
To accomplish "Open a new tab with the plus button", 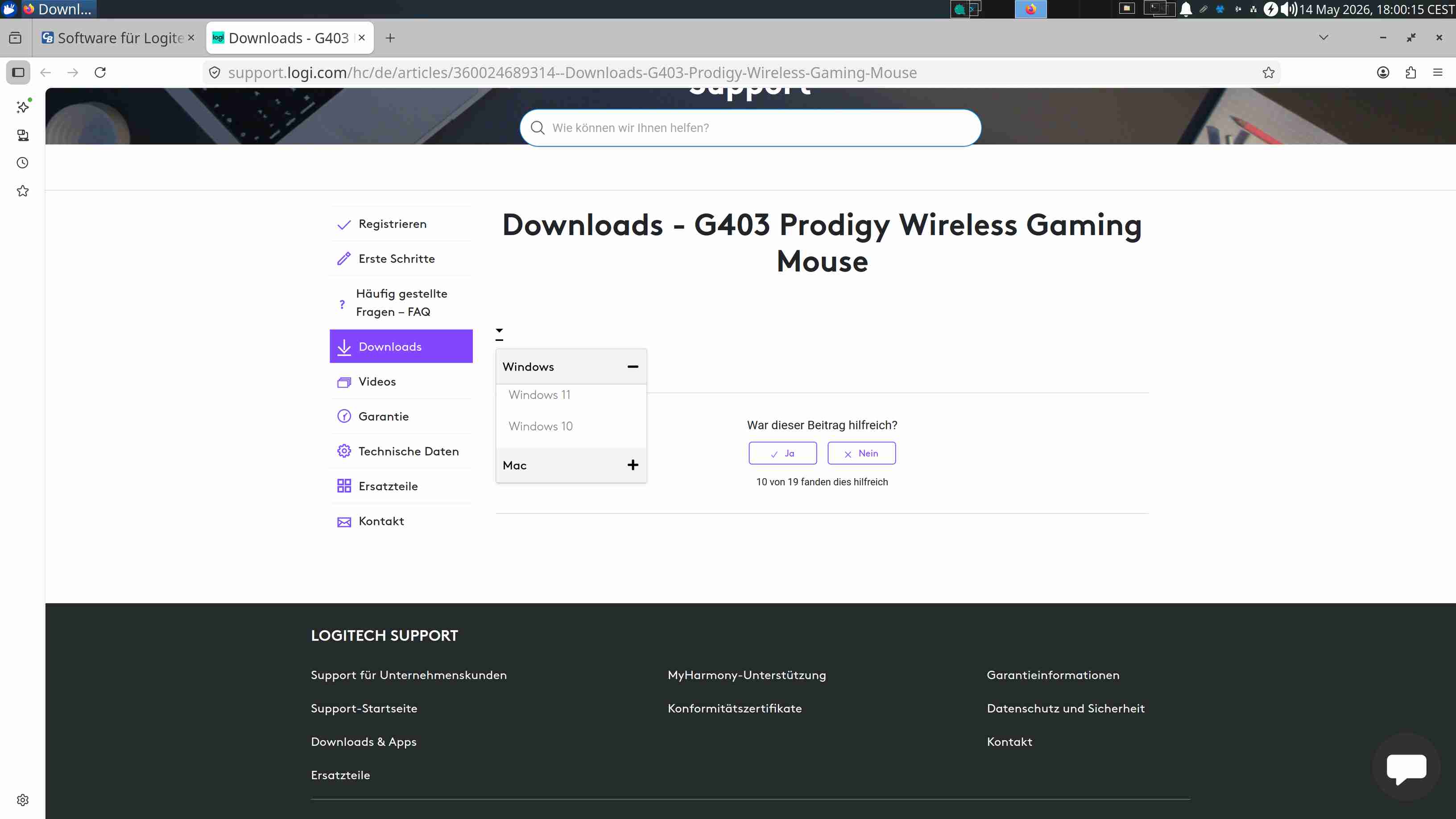I will (x=390, y=38).
